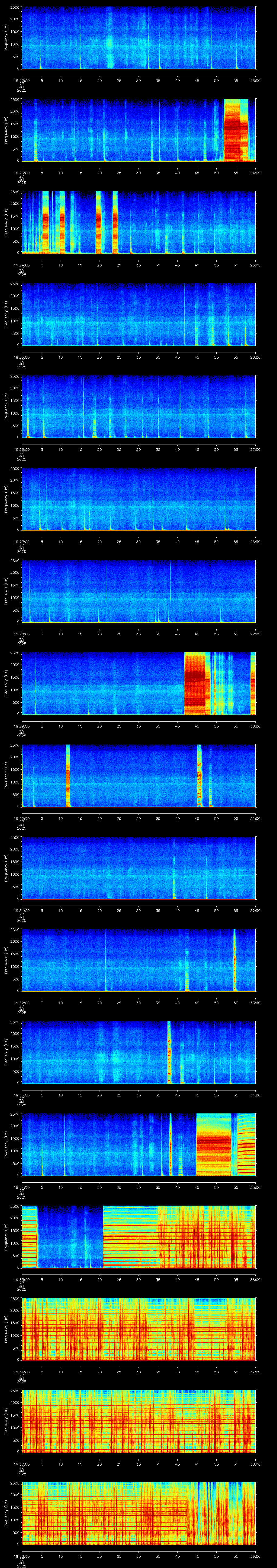Select the spectrogram panel beginning at 19:22:00
This screenshot has width=277, height=1568.
(x=138, y=38)
